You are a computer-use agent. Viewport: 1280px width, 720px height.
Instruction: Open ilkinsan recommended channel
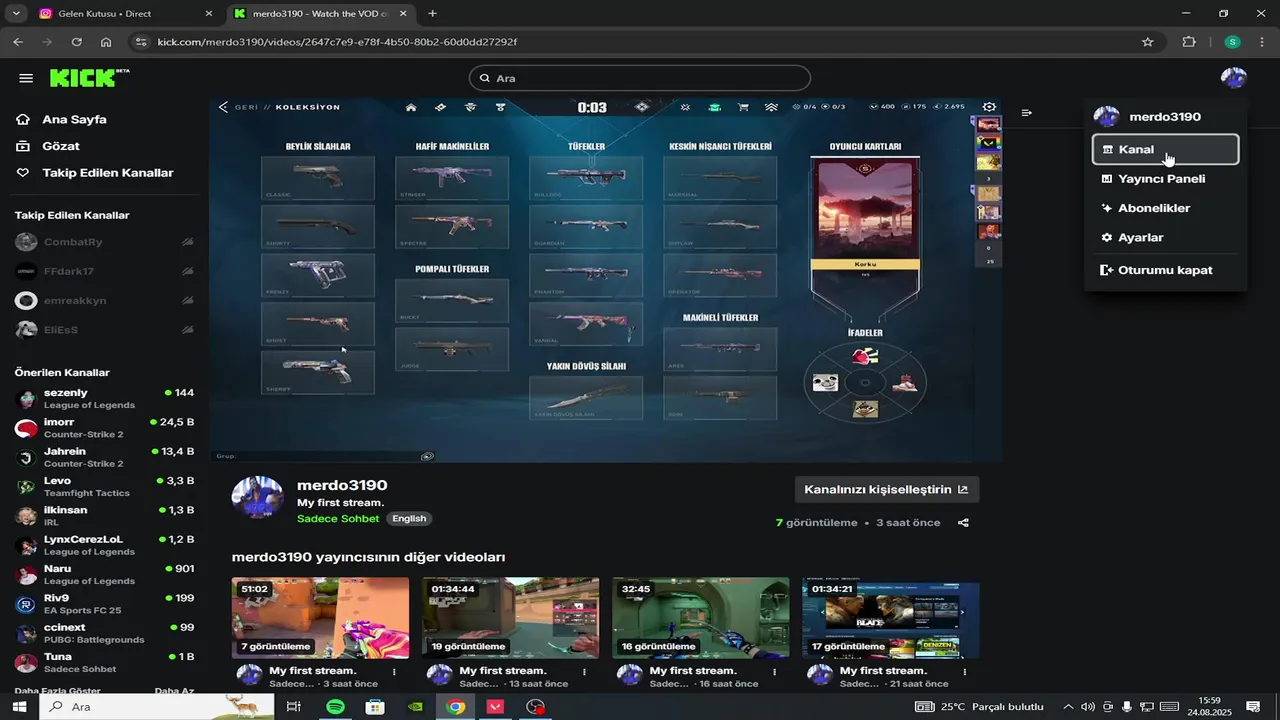(104, 516)
